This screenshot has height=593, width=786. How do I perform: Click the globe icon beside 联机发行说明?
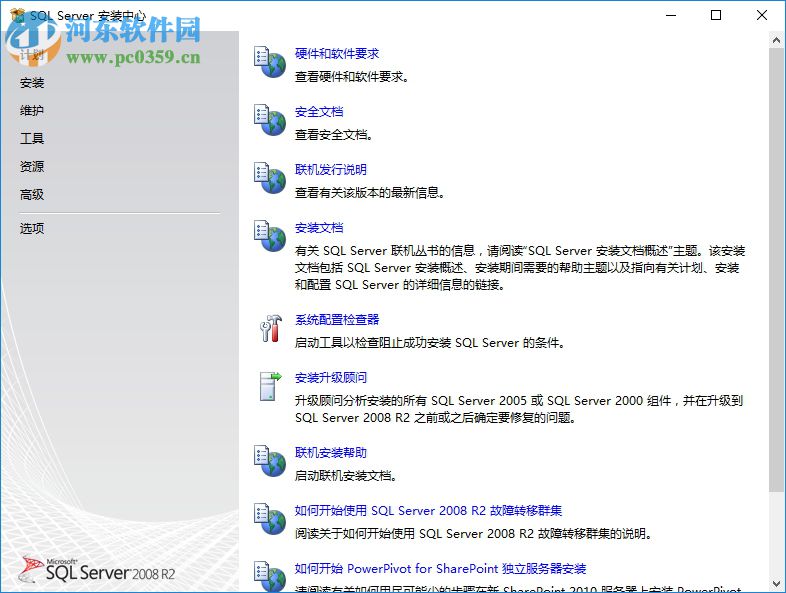[x=270, y=178]
